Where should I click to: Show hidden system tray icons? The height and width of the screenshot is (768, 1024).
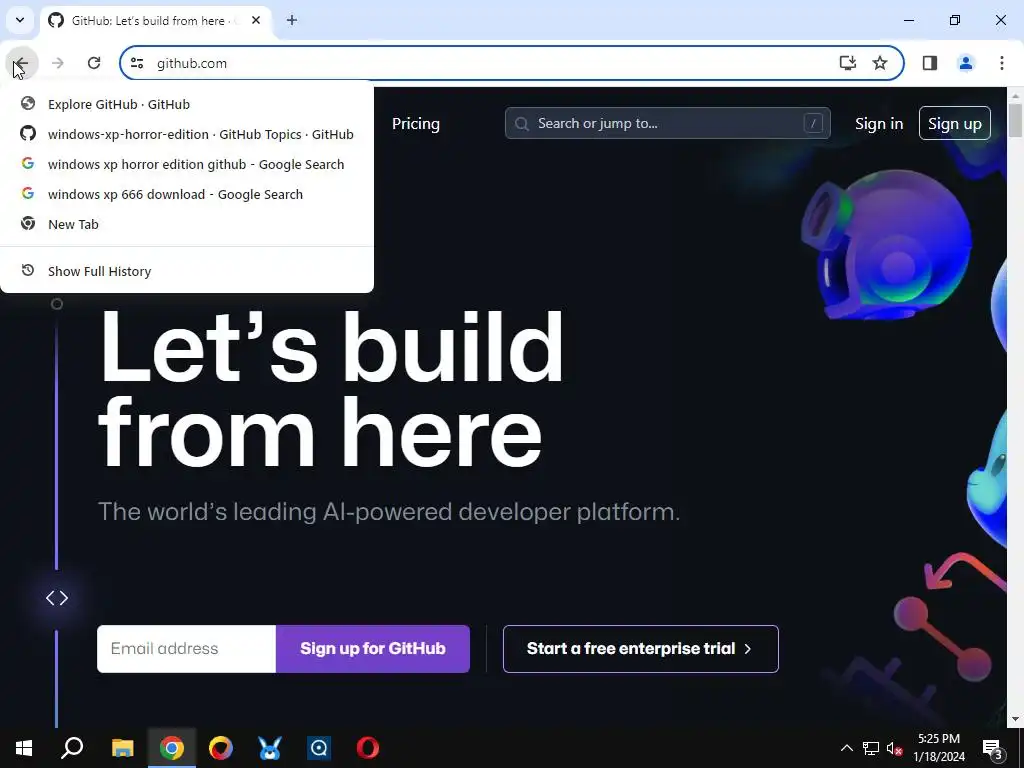(846, 748)
